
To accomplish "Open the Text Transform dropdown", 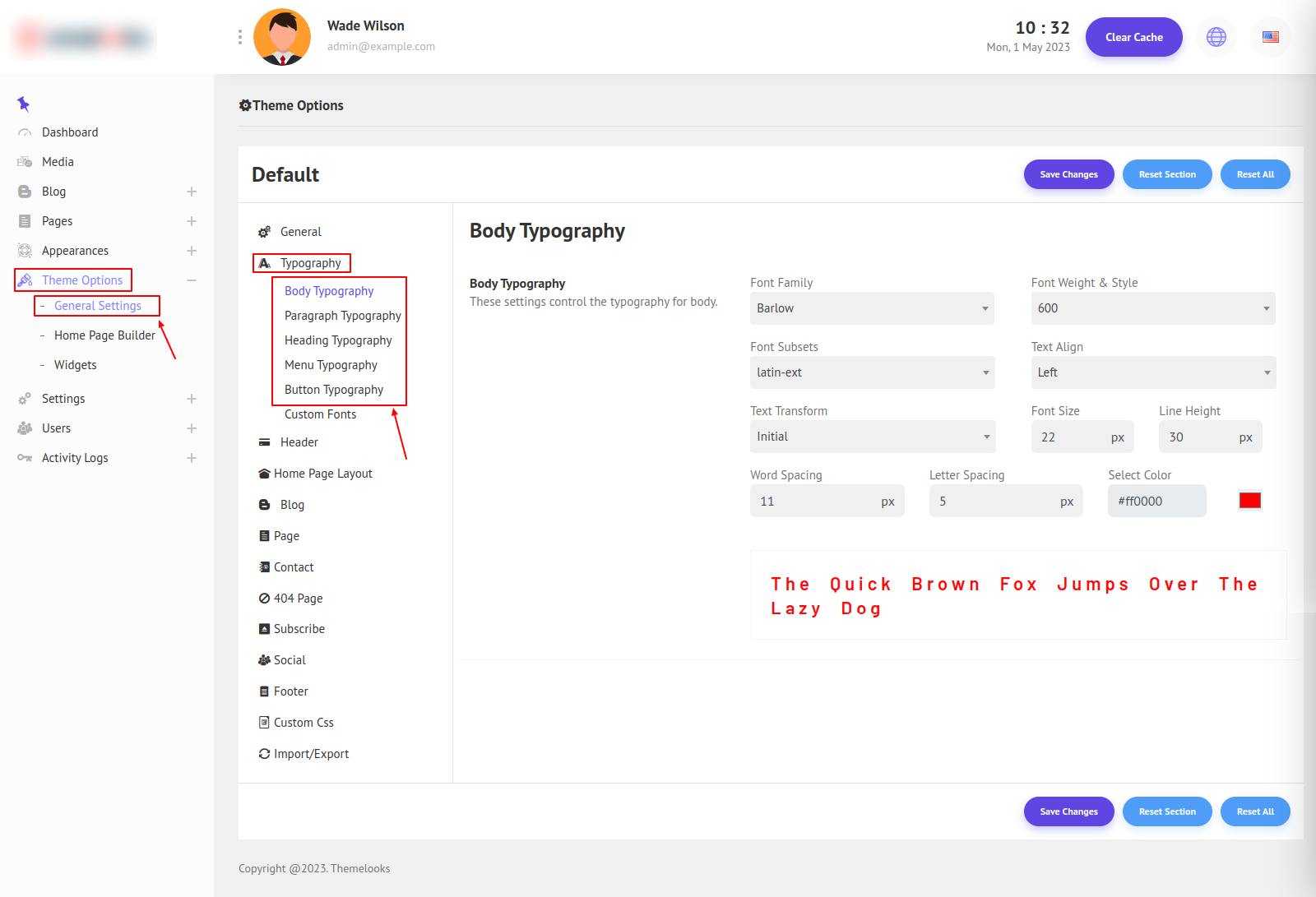I will [x=872, y=437].
